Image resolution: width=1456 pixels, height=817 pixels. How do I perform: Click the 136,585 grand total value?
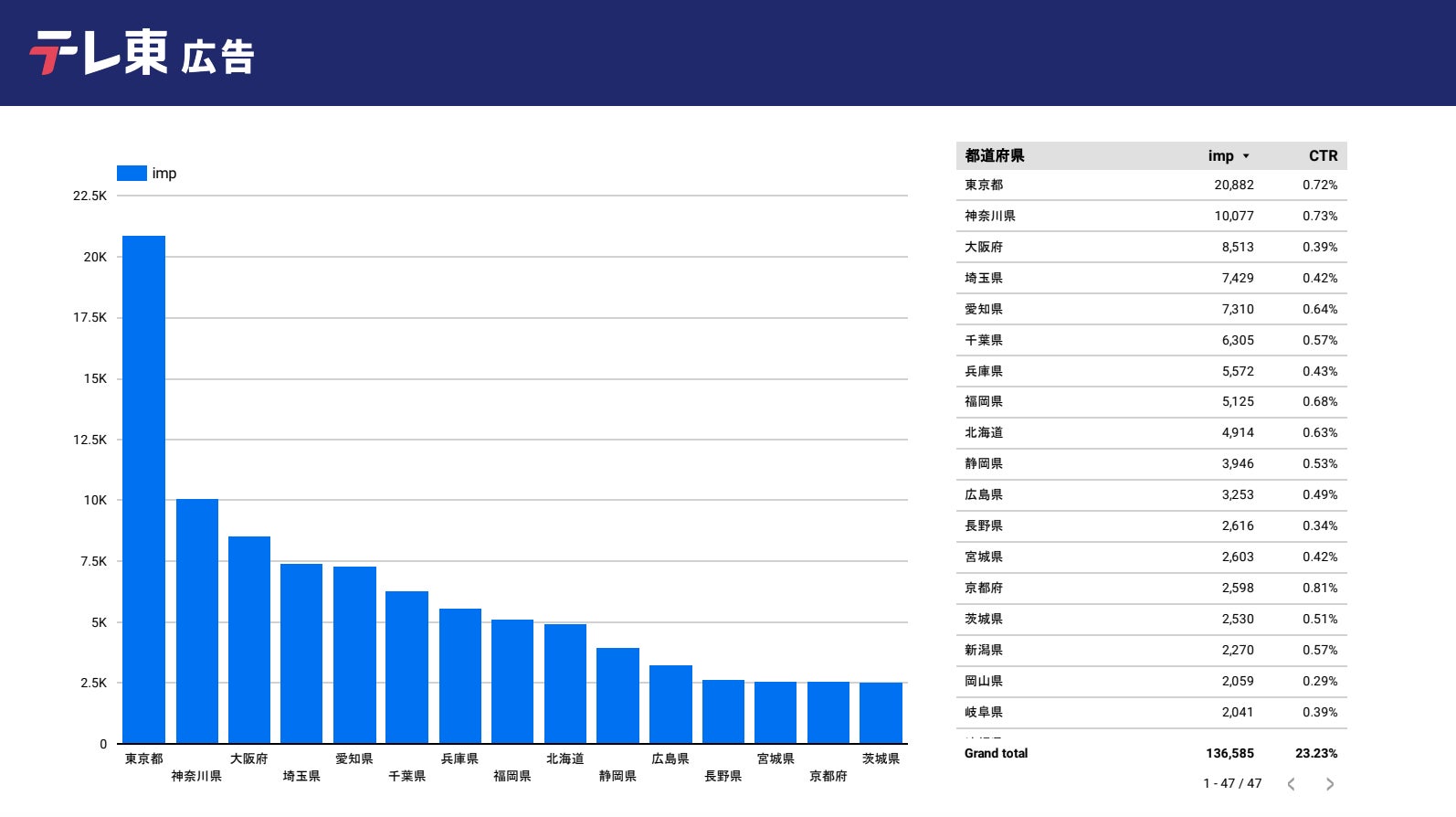click(x=1229, y=753)
